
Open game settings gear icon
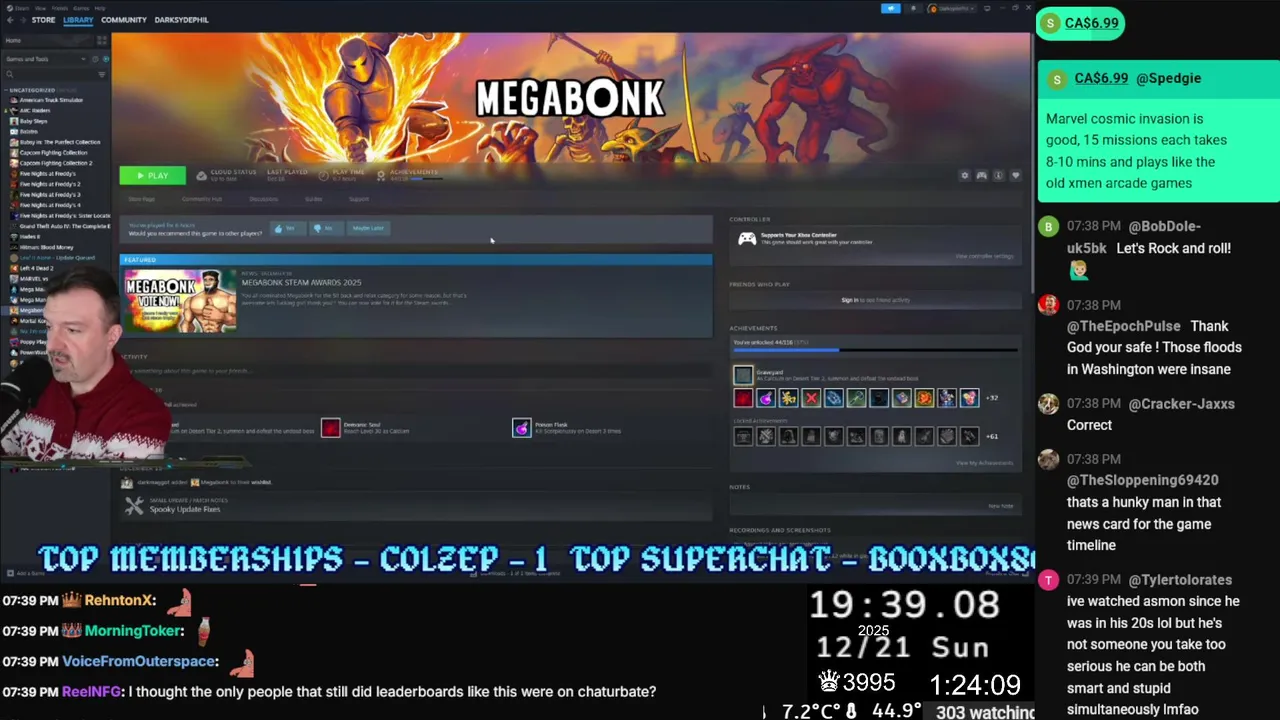coord(965,176)
